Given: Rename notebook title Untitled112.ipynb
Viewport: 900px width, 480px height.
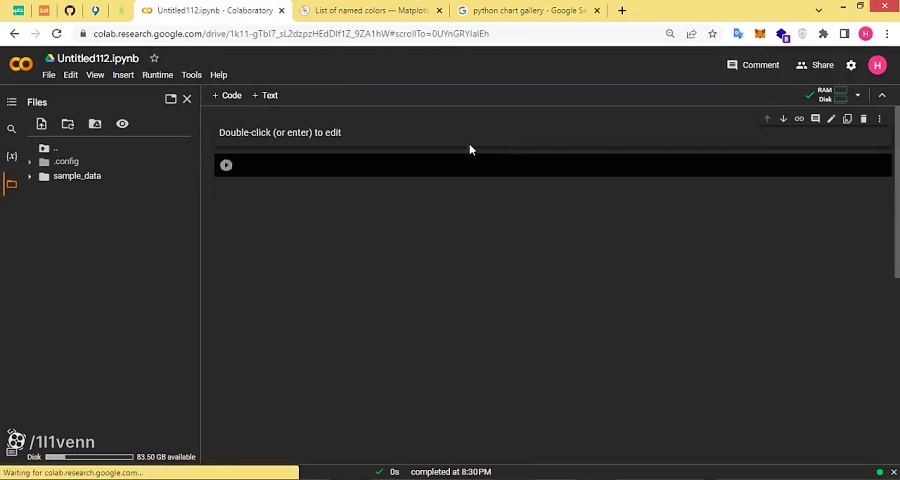Looking at the screenshot, I should (98, 59).
